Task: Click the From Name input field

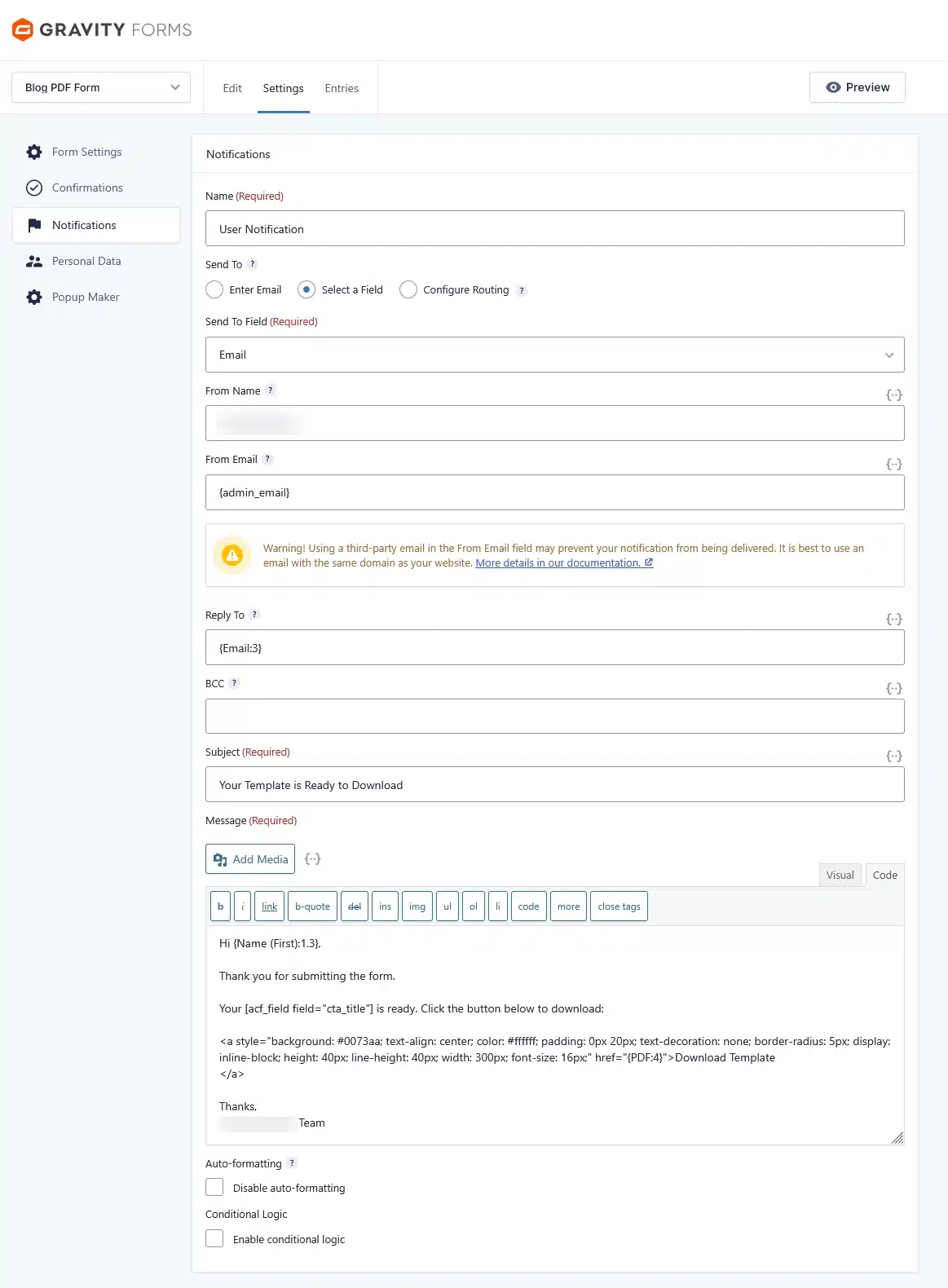Action: (x=555, y=423)
